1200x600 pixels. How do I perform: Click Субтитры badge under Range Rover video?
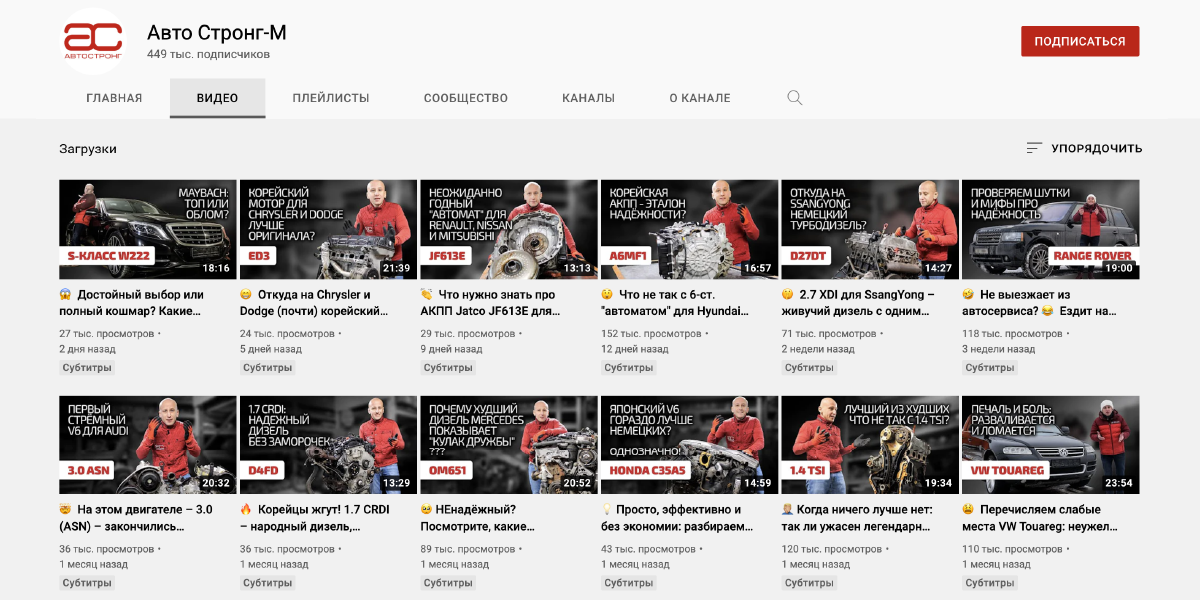[x=990, y=368]
